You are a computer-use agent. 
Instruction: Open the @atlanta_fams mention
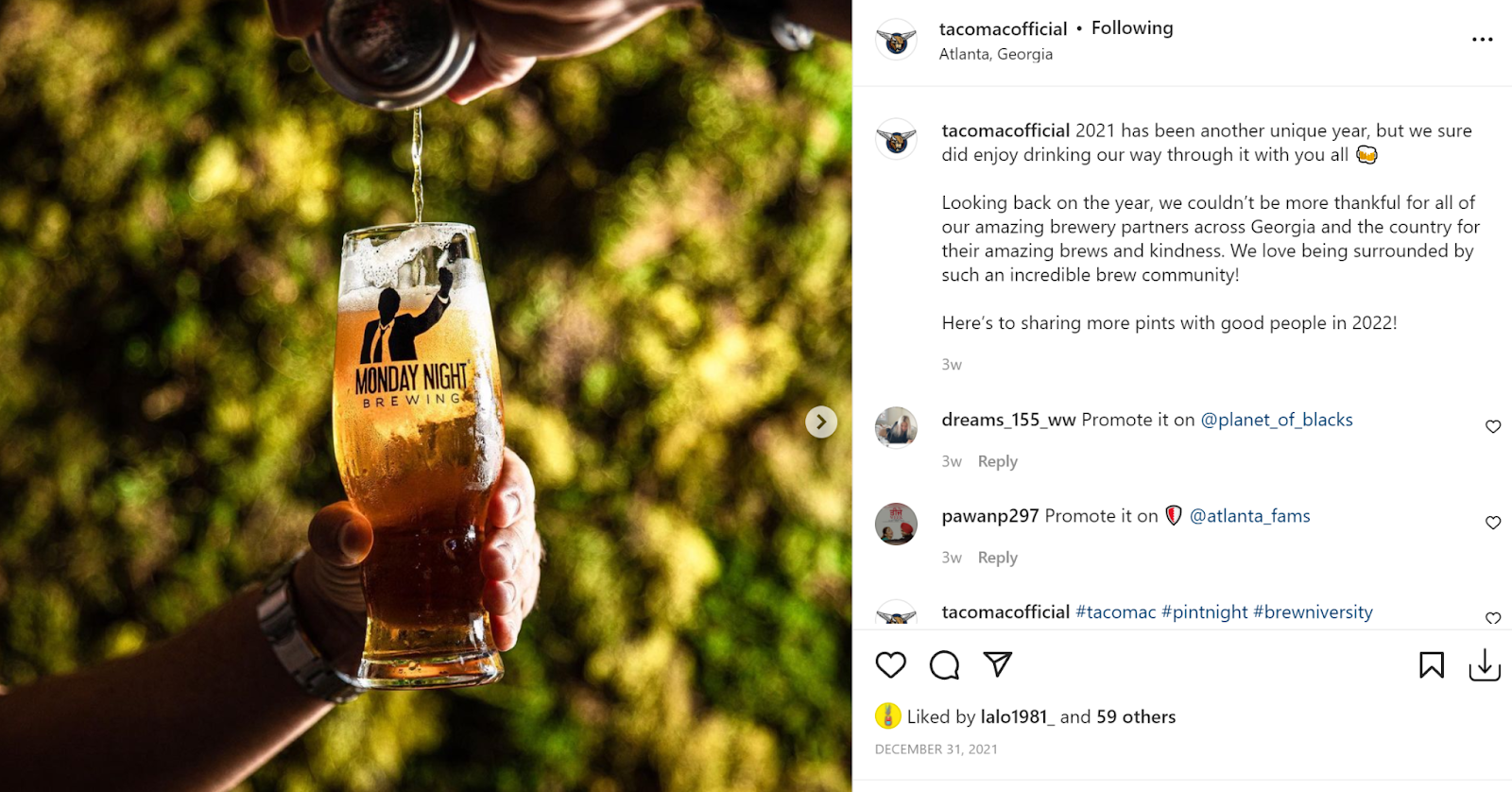point(1249,516)
